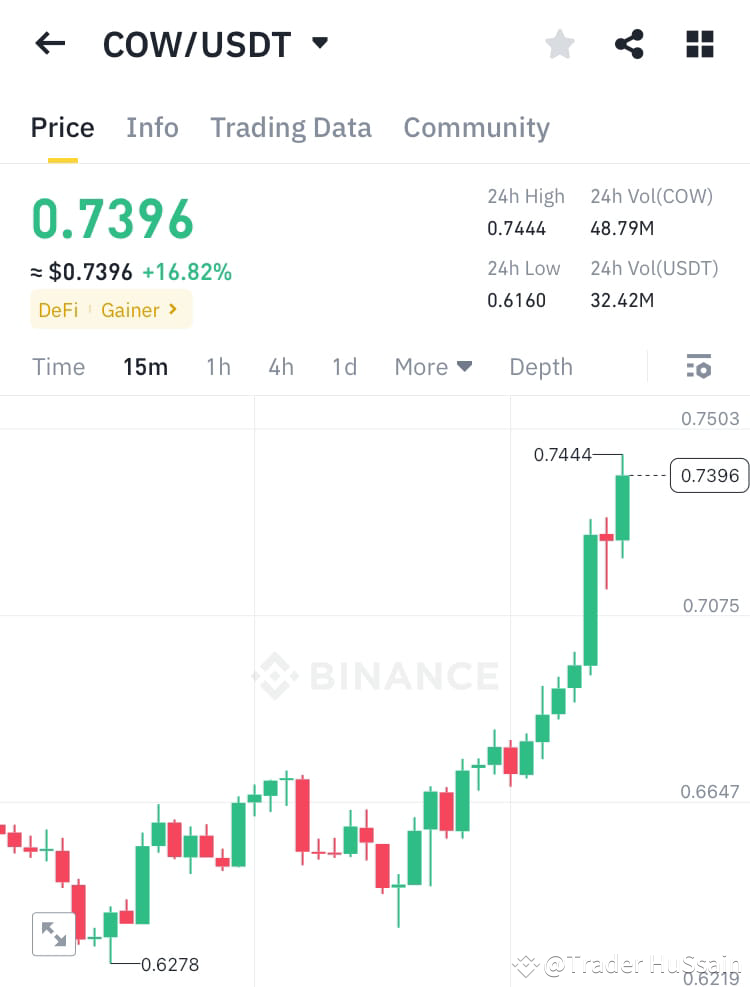Open the share options icon
The height and width of the screenshot is (987, 750).
point(629,43)
